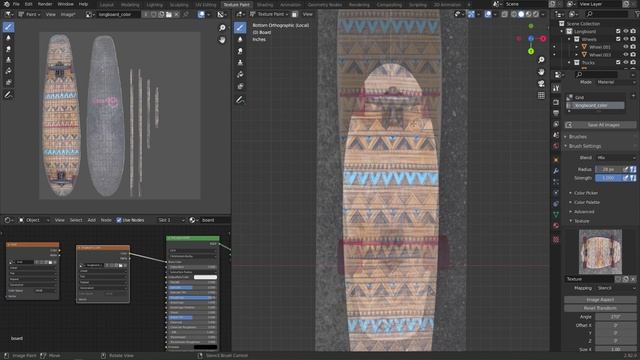Open the File menu
This screenshot has width=640, height=360.
pyautogui.click(x=16, y=4)
